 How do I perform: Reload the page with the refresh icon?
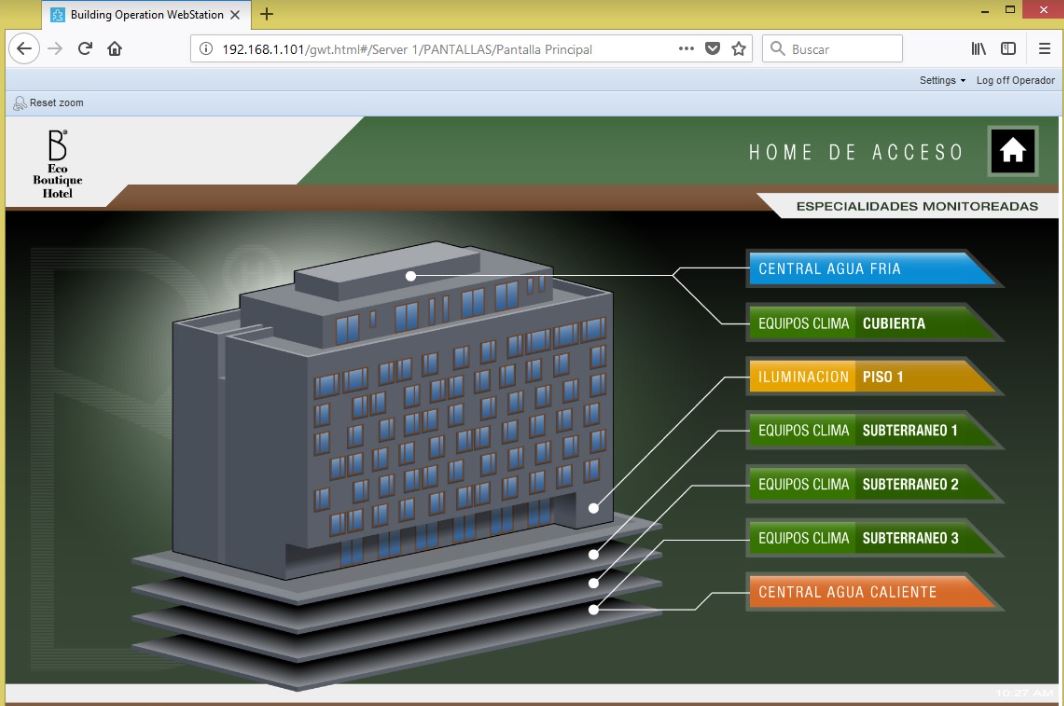tap(85, 48)
